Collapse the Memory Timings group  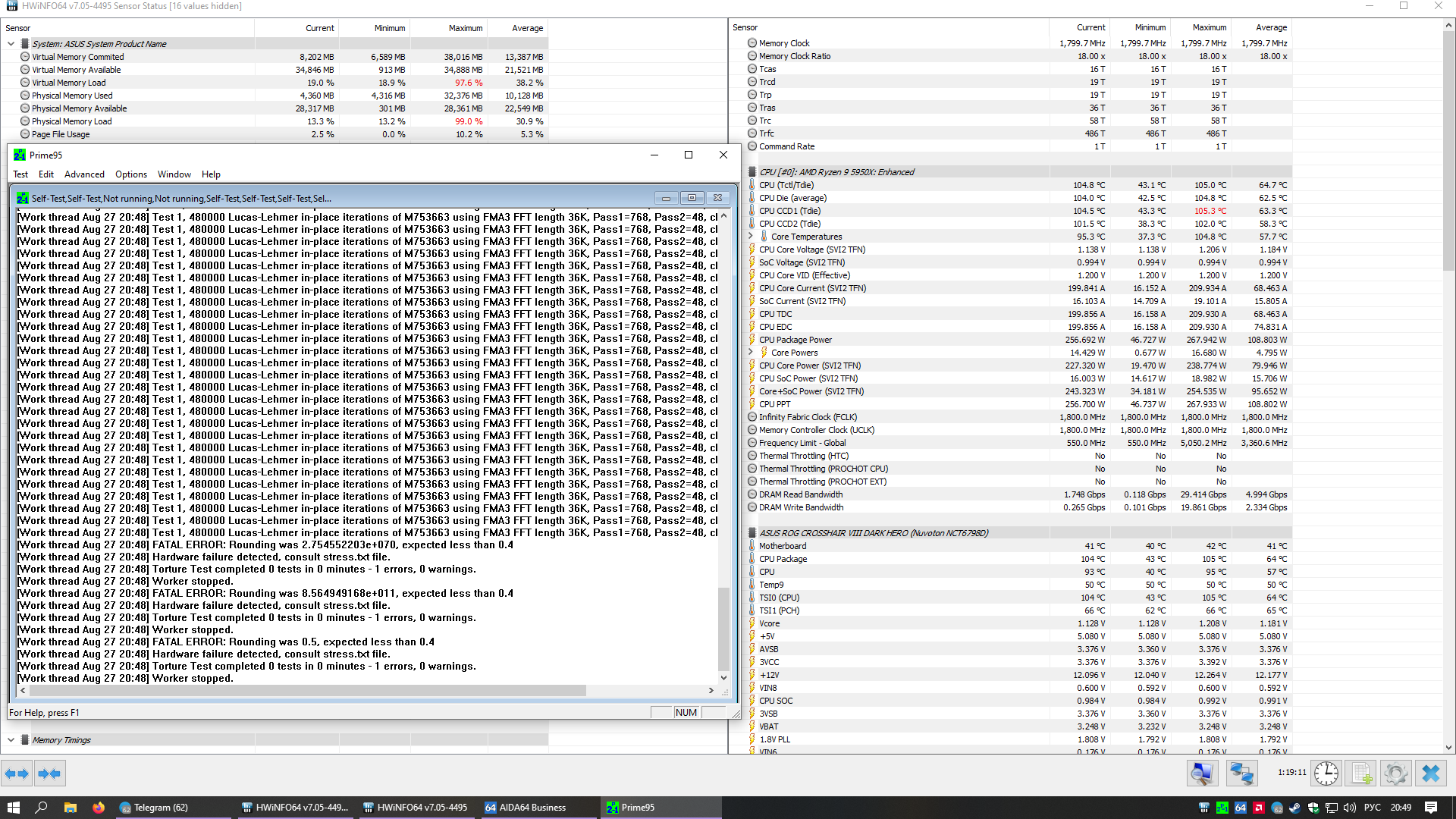coord(11,740)
